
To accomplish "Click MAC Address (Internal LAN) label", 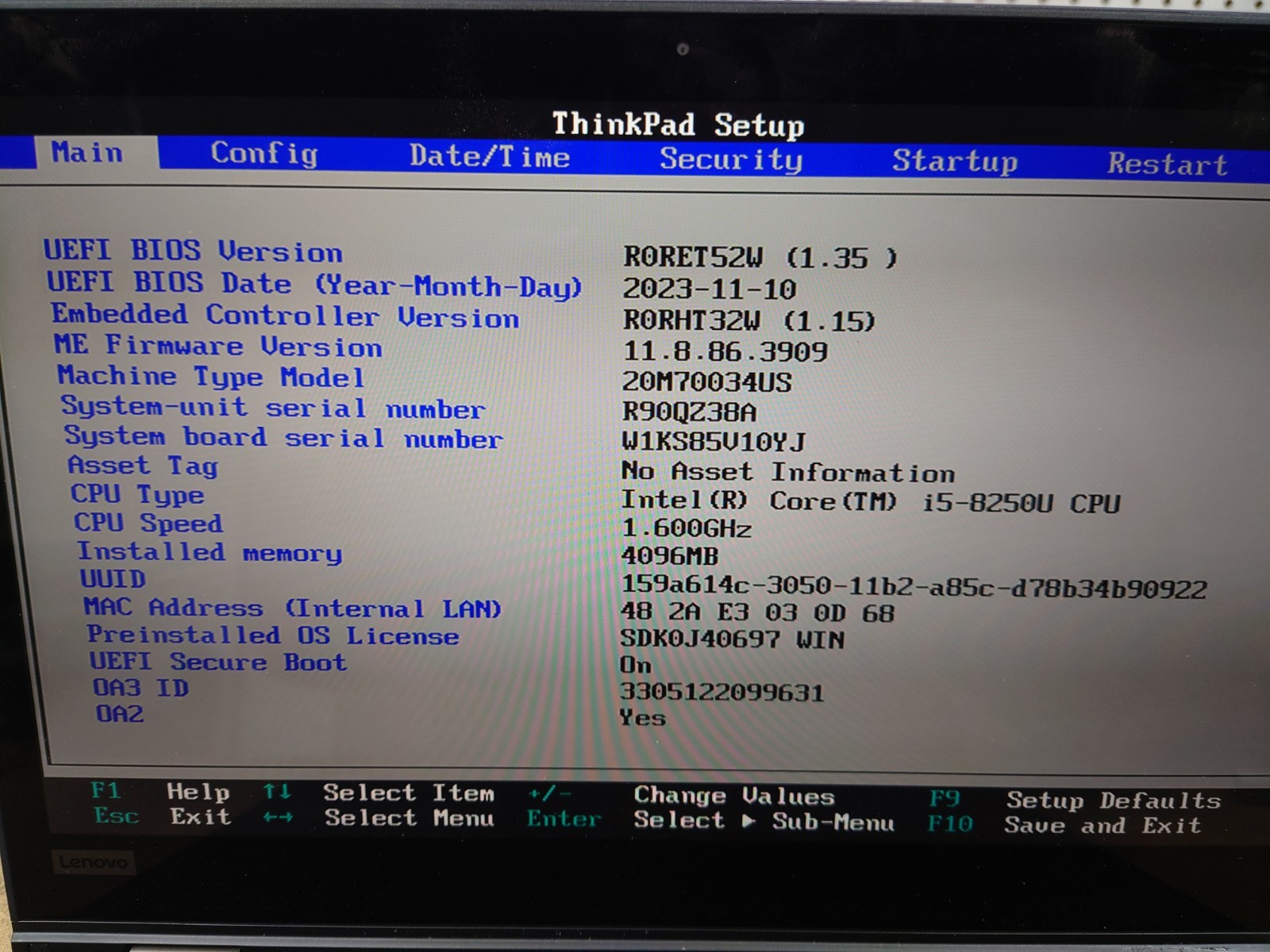I will pyautogui.click(x=293, y=608).
